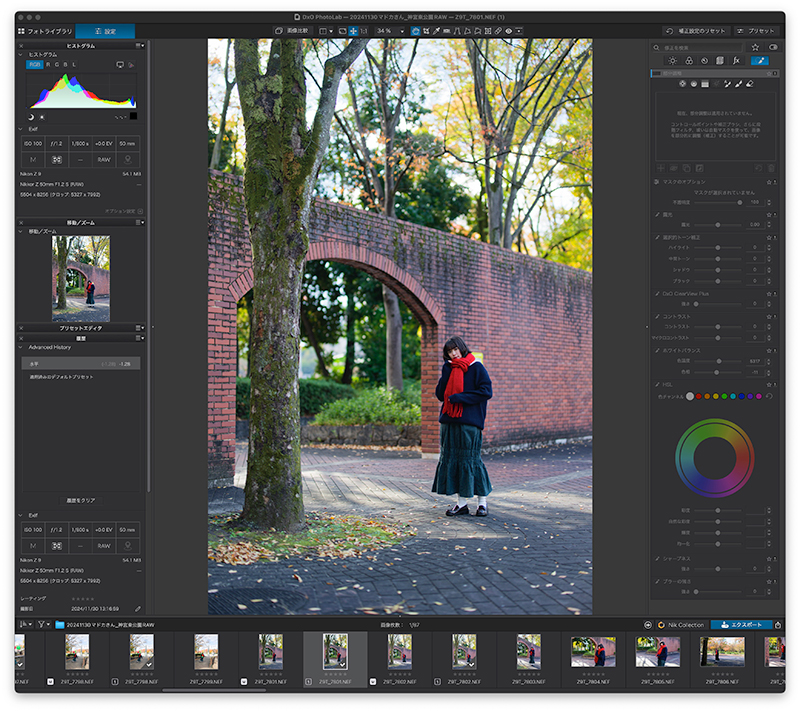Toggle monitor gamut warning icon
800x711 pixels.
(120, 65)
